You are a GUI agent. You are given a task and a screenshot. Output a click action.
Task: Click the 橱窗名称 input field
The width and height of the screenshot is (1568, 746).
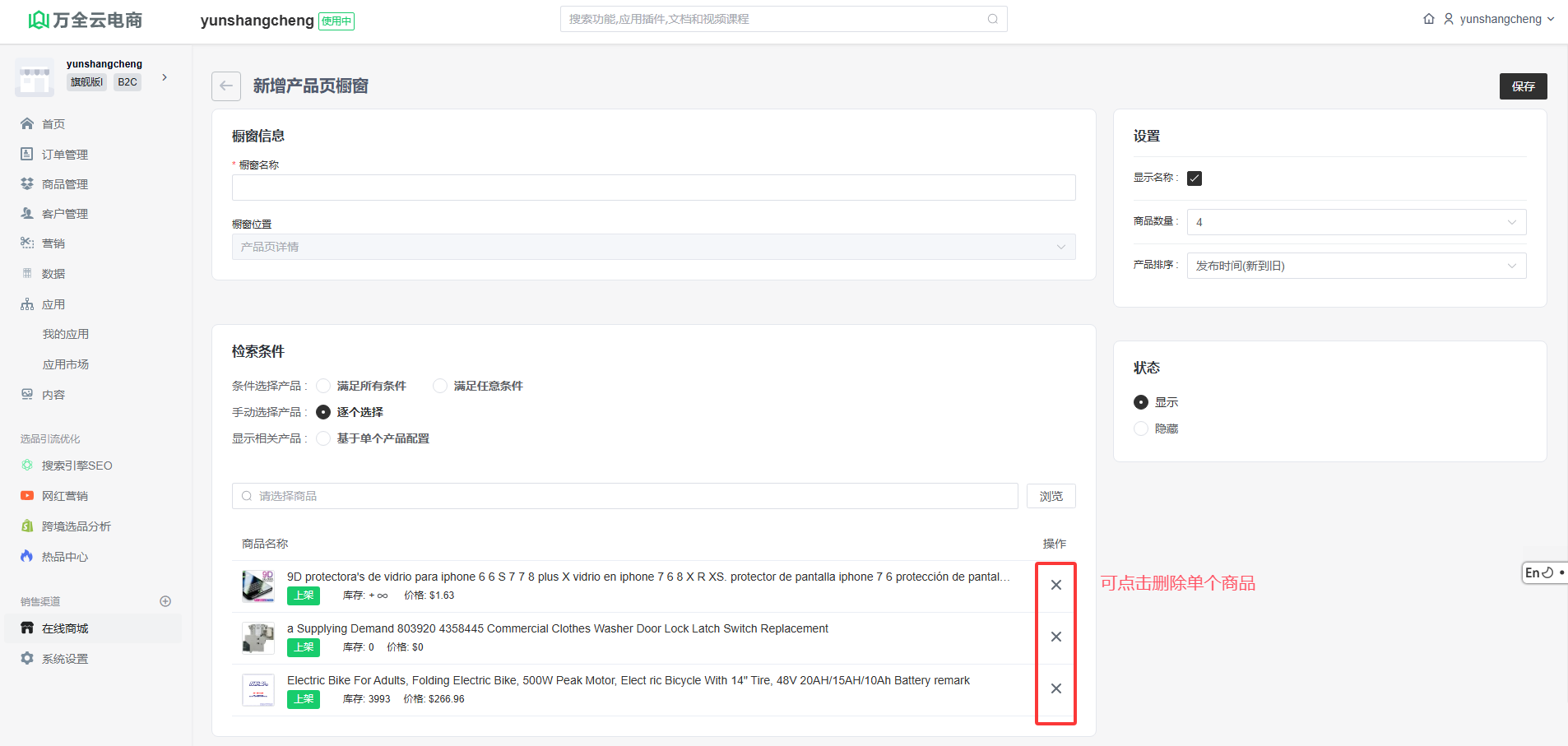(653, 188)
